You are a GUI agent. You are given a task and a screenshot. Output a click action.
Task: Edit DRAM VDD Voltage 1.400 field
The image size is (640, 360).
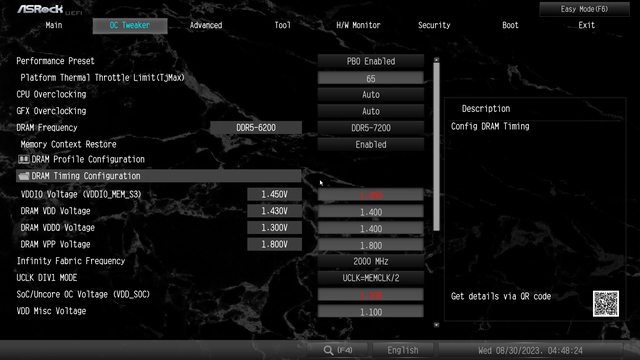371,212
